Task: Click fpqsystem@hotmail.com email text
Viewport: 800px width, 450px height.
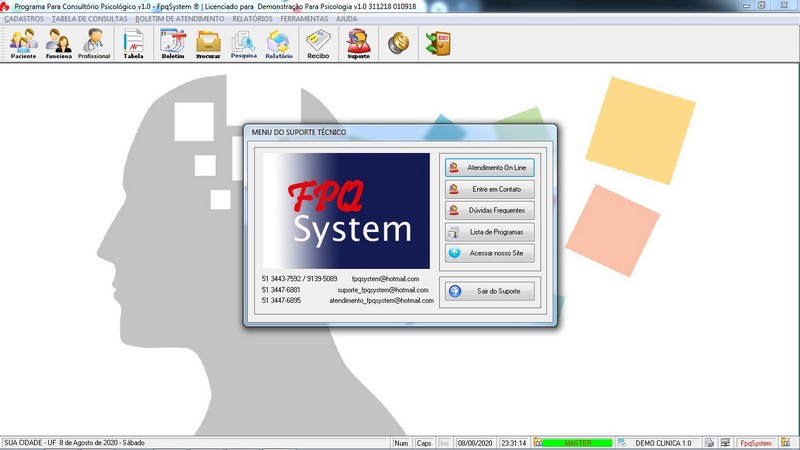Action: coord(385,279)
